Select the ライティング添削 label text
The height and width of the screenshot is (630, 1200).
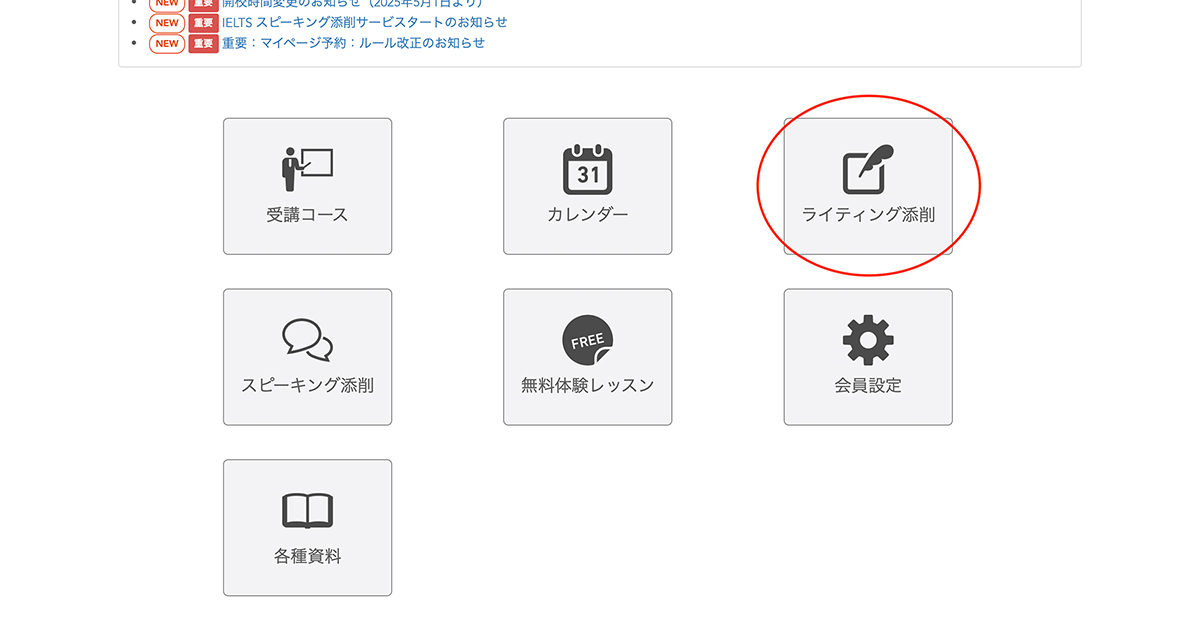[x=868, y=215]
